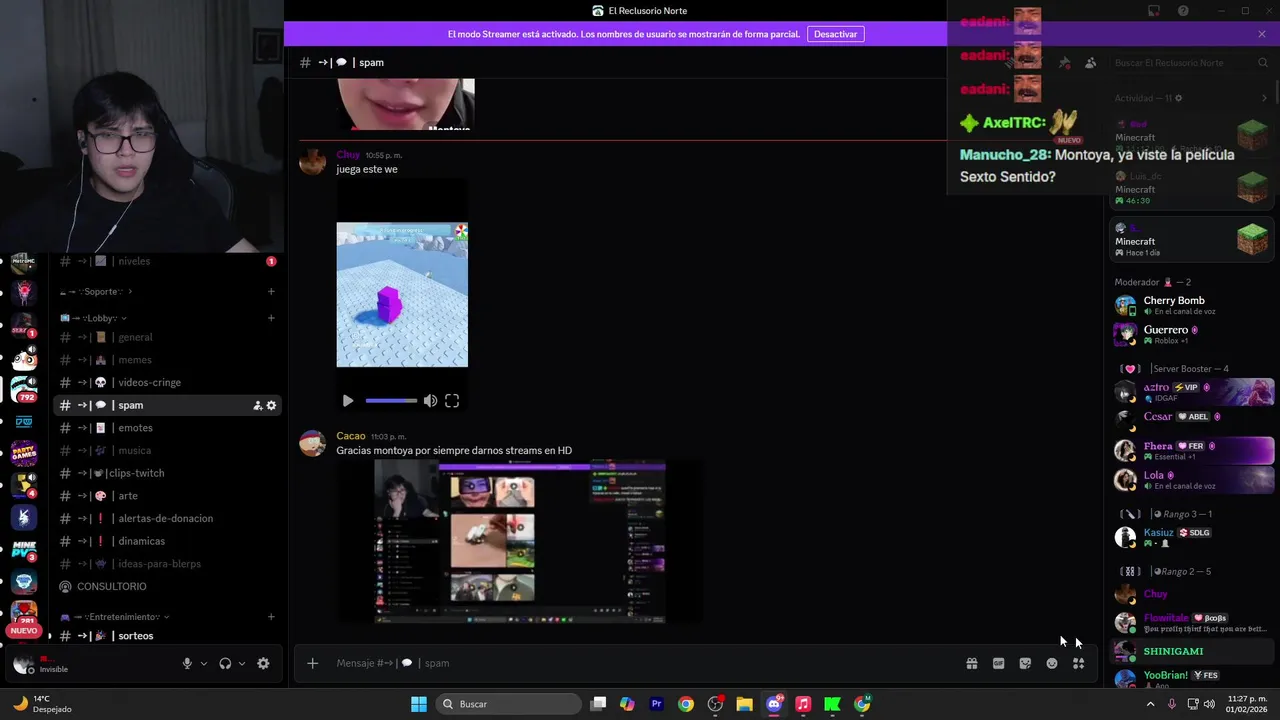
Task: Expand the Actividad panel arrow
Action: (x=1264, y=98)
